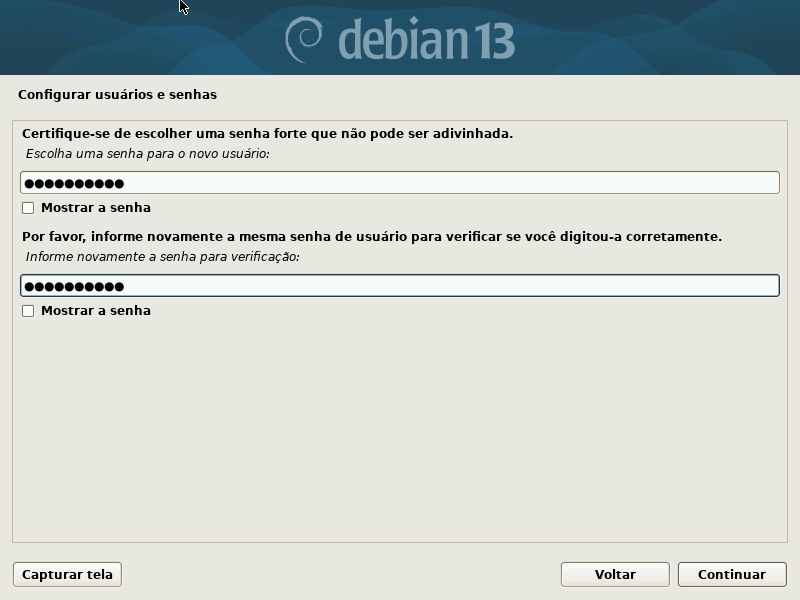The image size is (800, 600).
Task: Show the new user password via first checkbox
Action: pos(28,208)
